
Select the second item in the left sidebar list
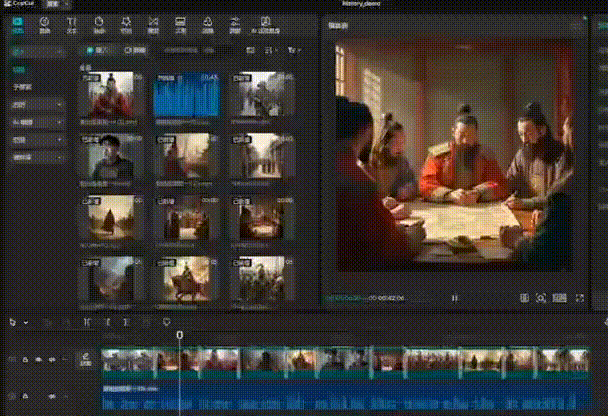pos(22,87)
